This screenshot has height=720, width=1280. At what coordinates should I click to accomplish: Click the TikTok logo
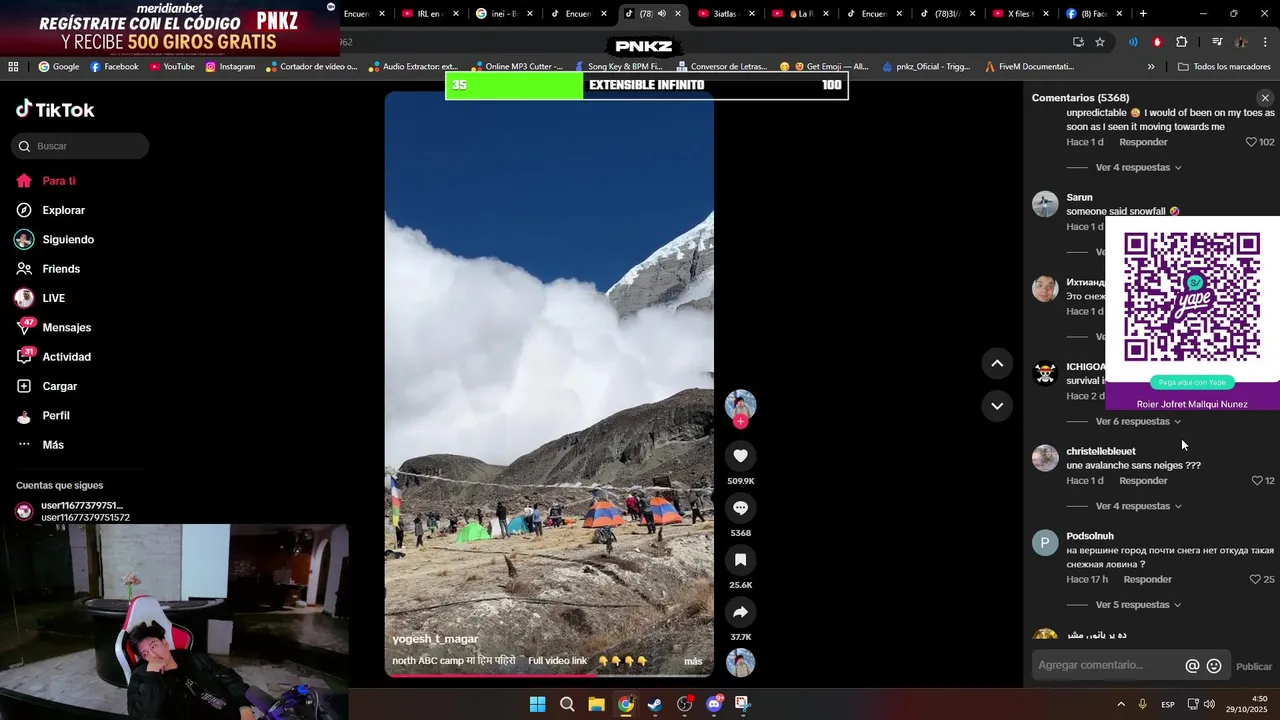[55, 109]
